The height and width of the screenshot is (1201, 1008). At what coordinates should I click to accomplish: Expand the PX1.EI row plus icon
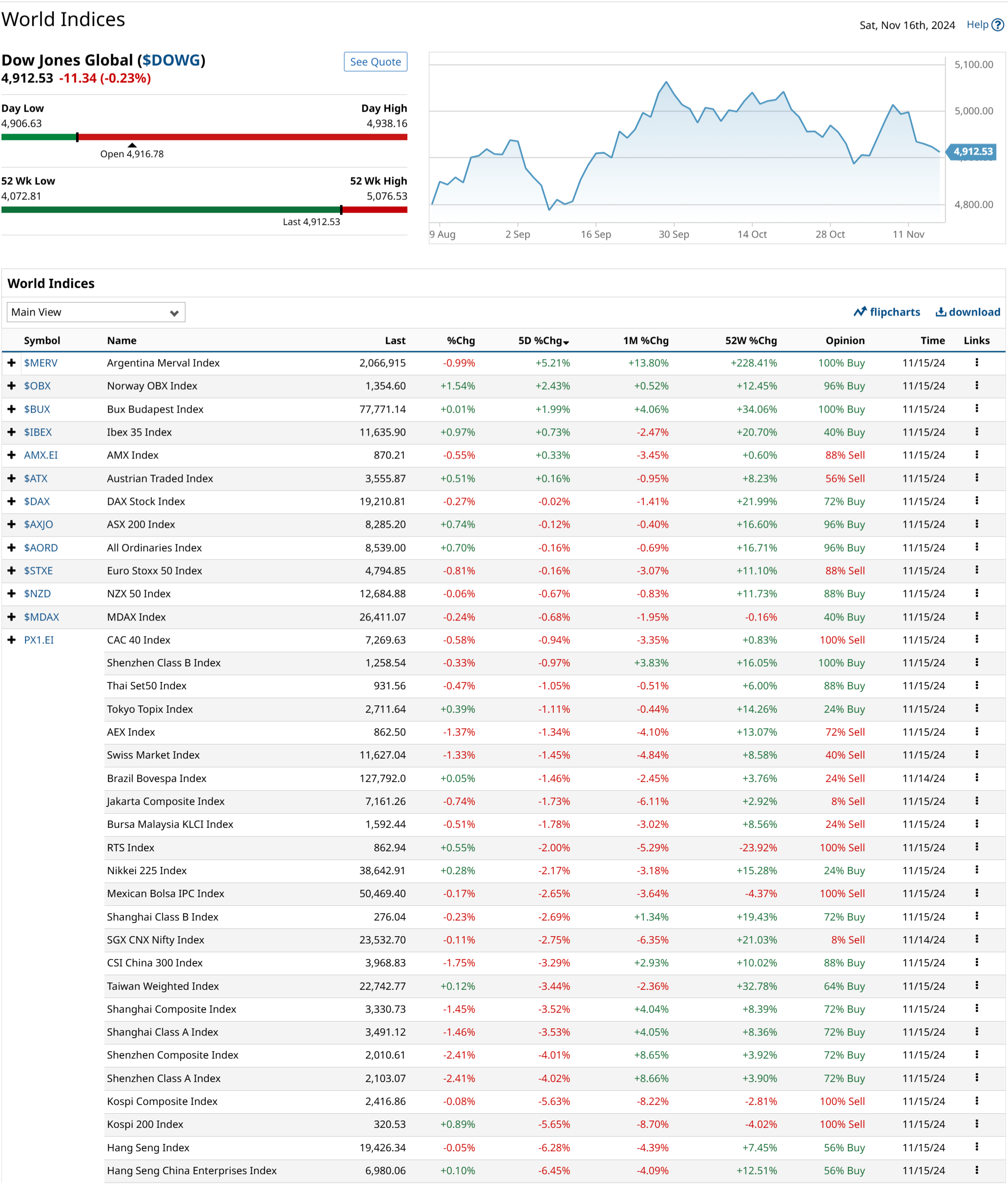point(11,640)
